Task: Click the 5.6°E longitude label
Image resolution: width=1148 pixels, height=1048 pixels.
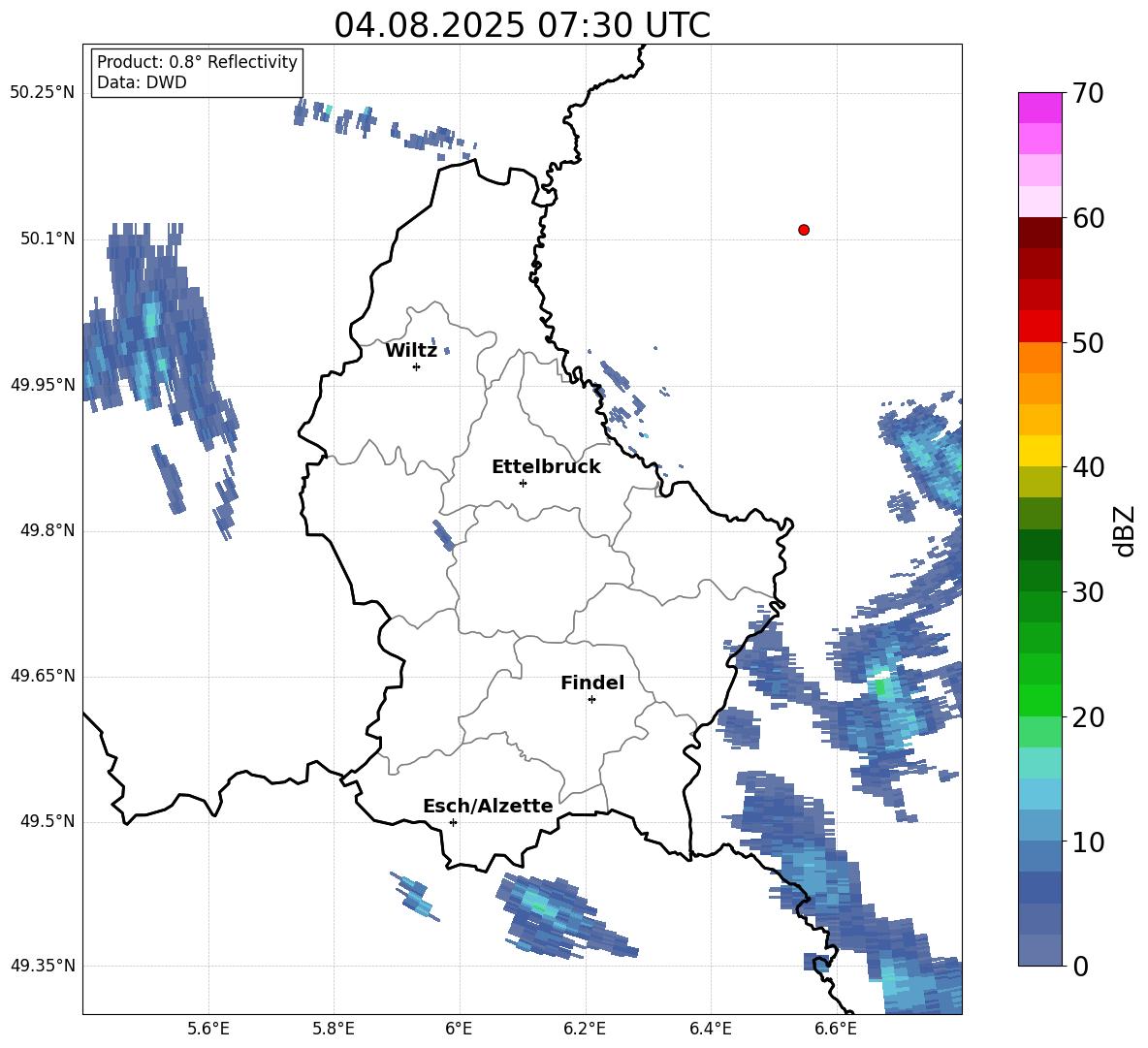Action: (x=208, y=1029)
